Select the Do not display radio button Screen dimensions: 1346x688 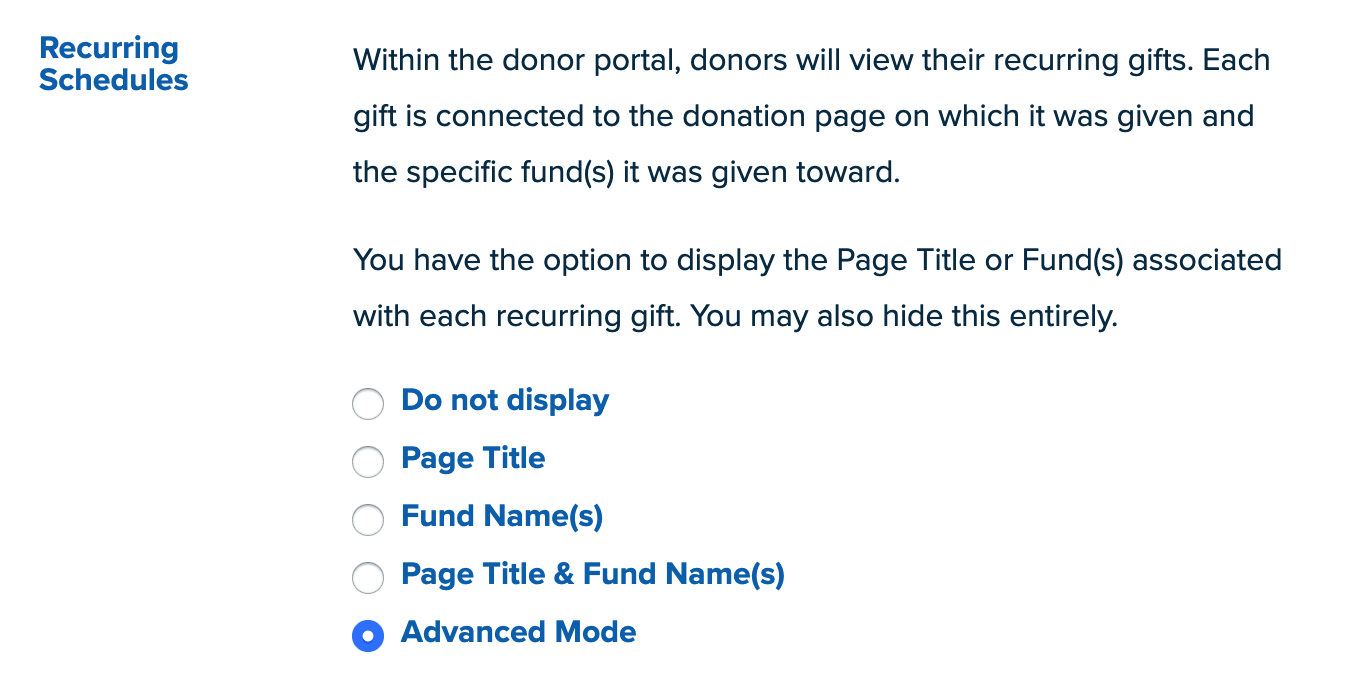368,404
